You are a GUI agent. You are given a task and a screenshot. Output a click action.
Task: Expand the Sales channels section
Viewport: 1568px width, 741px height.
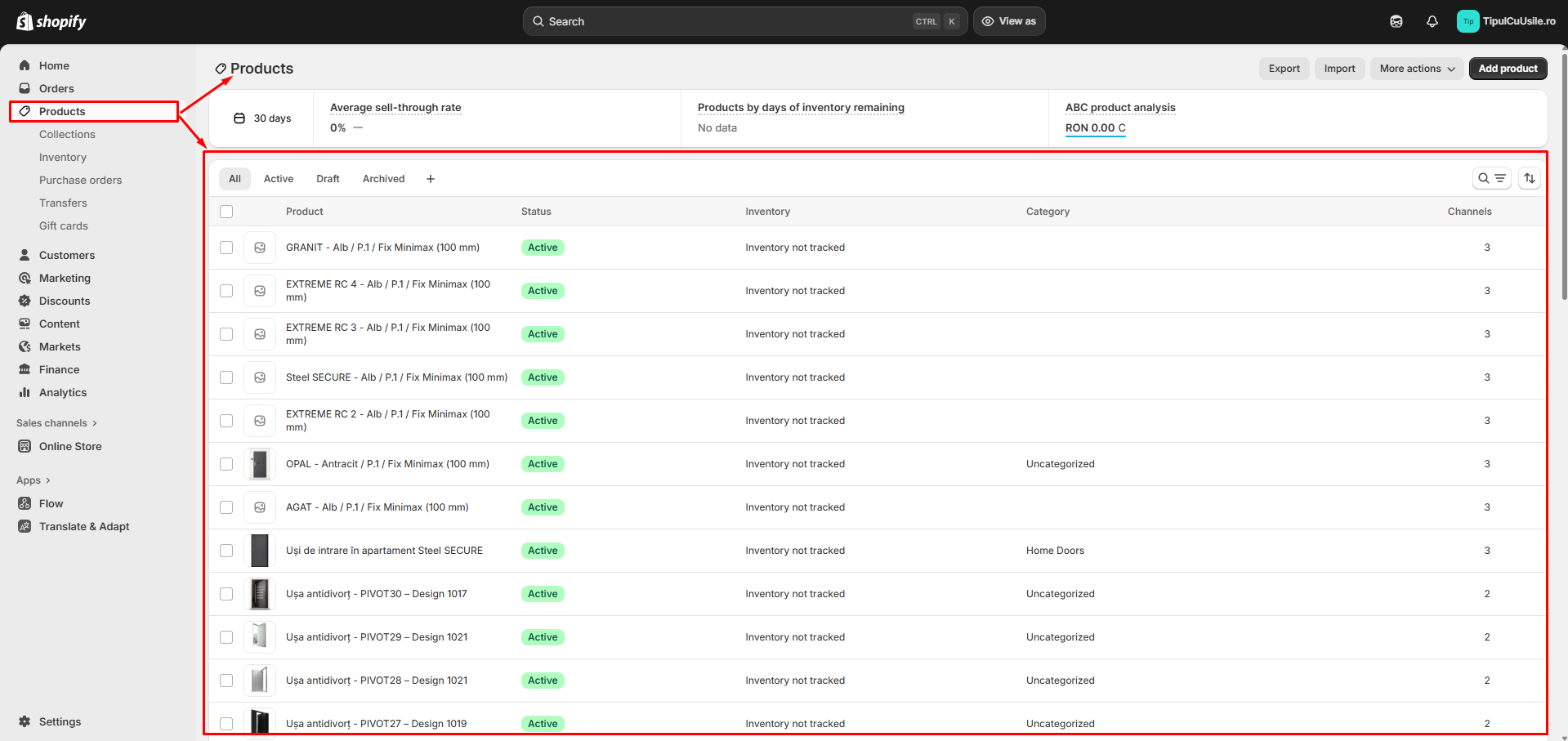pyautogui.click(x=56, y=423)
